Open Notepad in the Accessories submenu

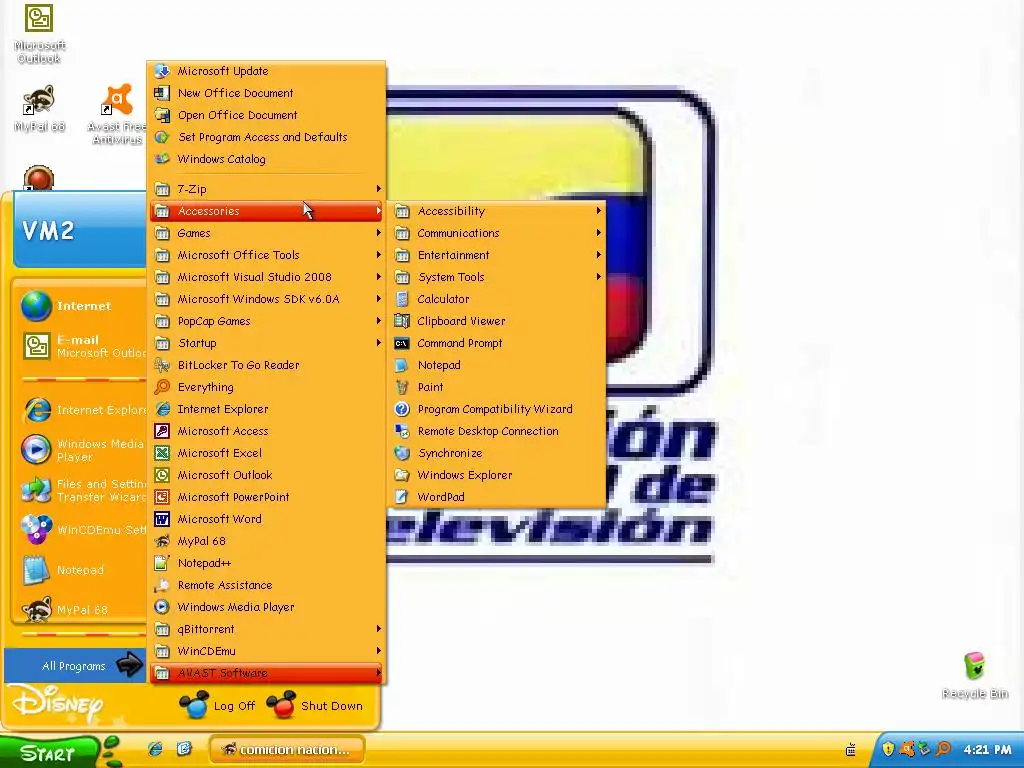click(498, 365)
